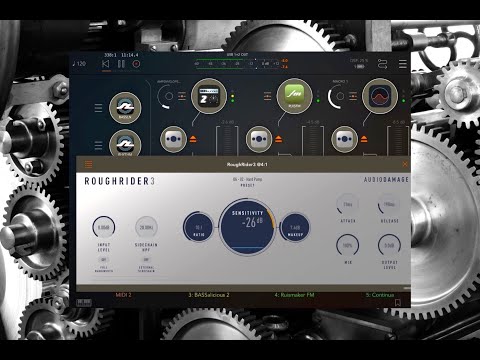
Task: Open the green Ruismaker FM plugin node
Action: (x=294, y=96)
